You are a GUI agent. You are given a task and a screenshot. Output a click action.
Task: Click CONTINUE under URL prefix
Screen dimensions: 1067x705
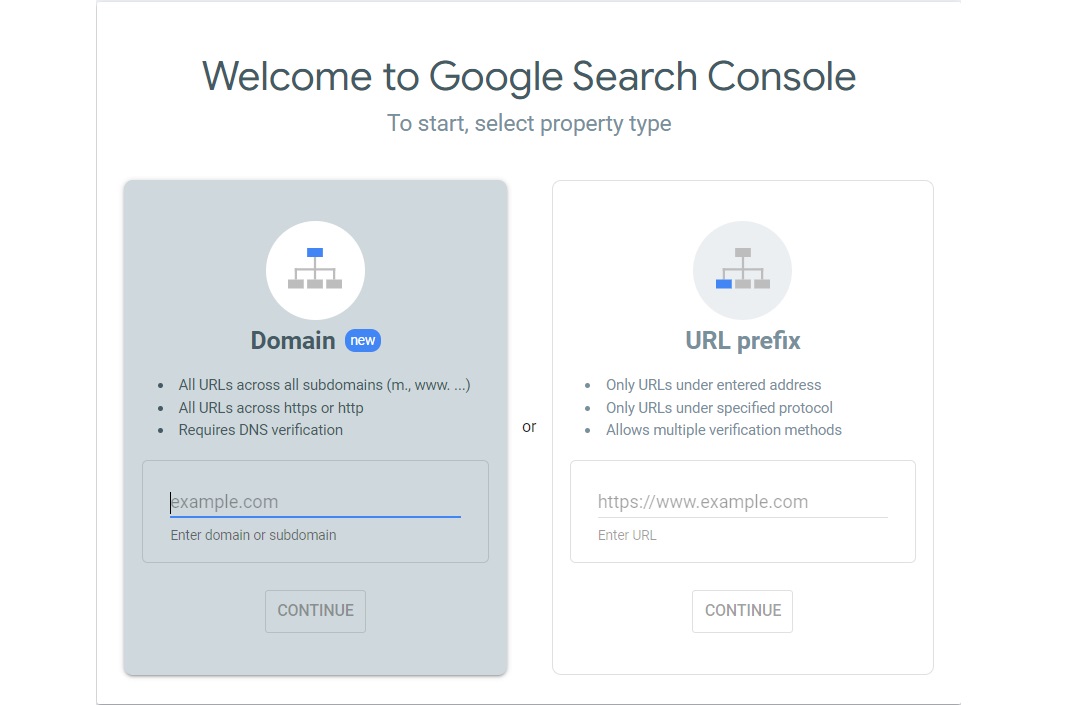point(742,610)
